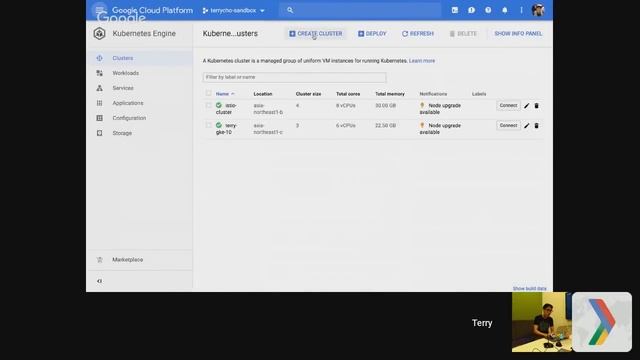
Task: Click asio-cluster node upgrade lightbulb icon
Action: point(422,105)
